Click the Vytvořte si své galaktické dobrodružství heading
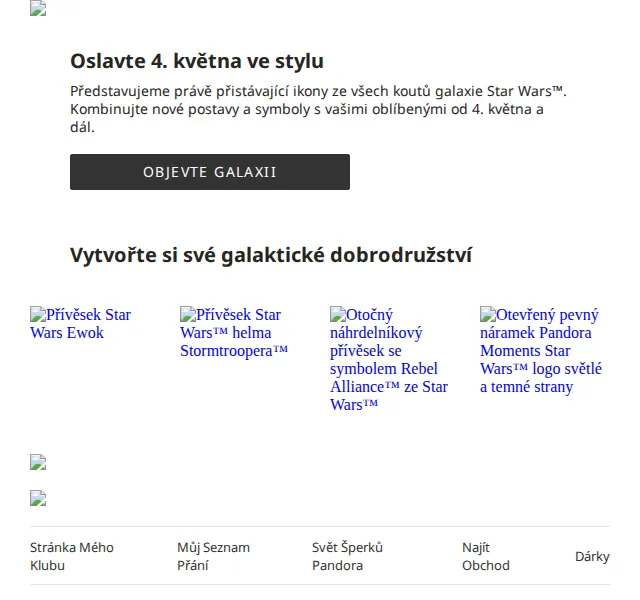This screenshot has height=600, width=640. (271, 255)
